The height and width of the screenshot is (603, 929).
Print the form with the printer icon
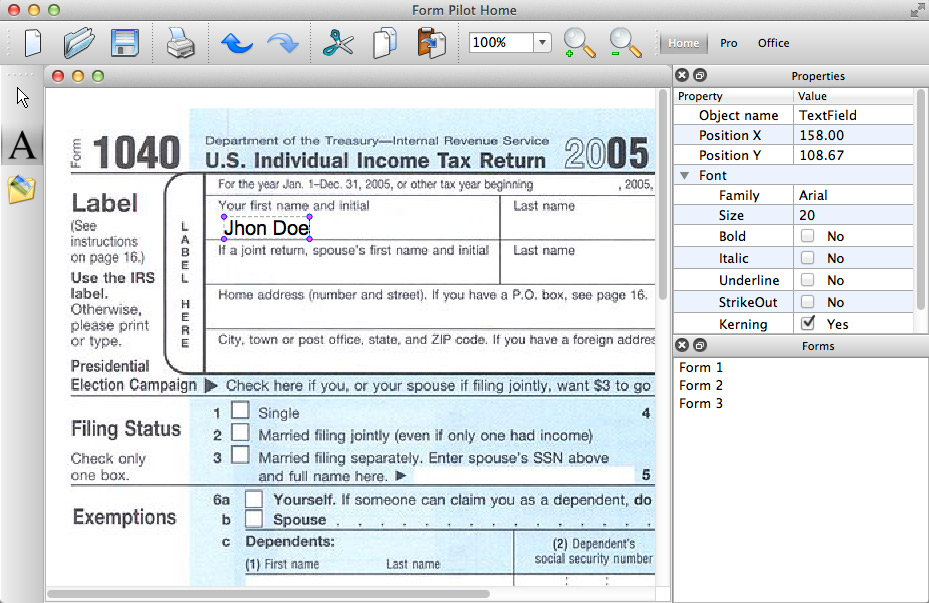(x=181, y=43)
